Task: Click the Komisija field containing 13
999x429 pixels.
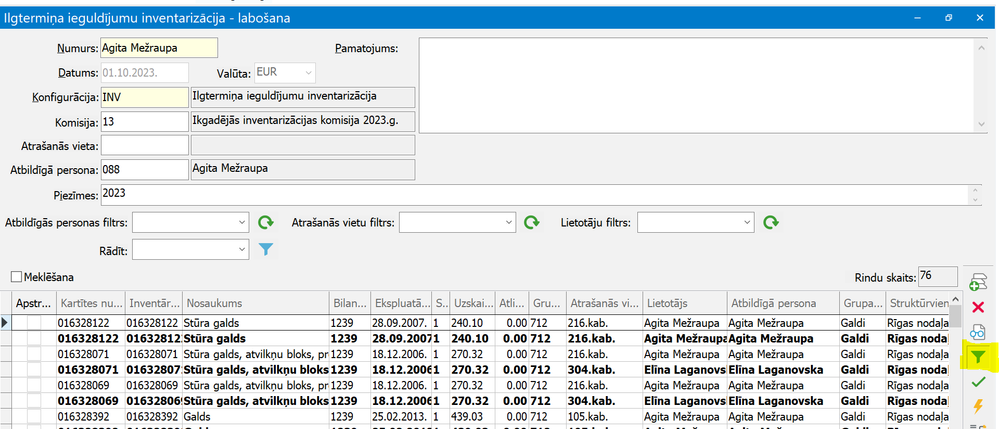Action: (x=145, y=121)
